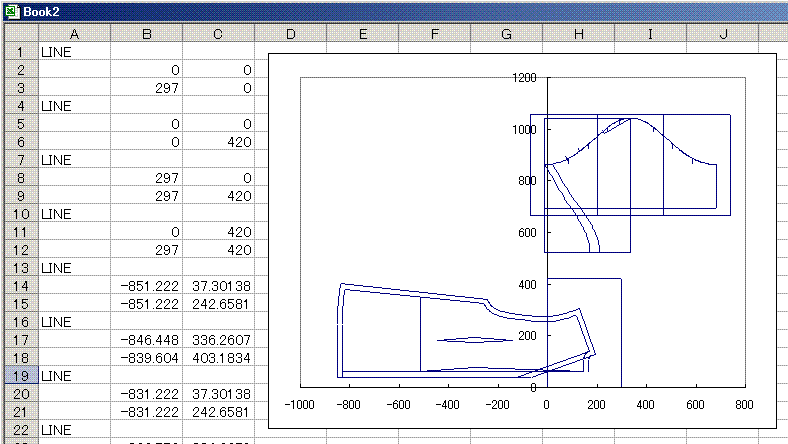788x444 pixels.
Task: Select the row 10 header
Action: pos(19,213)
